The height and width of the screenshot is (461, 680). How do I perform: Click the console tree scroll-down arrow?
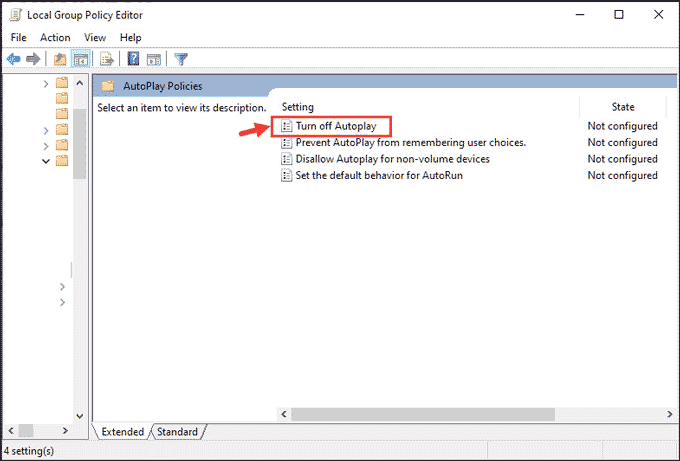[x=80, y=416]
